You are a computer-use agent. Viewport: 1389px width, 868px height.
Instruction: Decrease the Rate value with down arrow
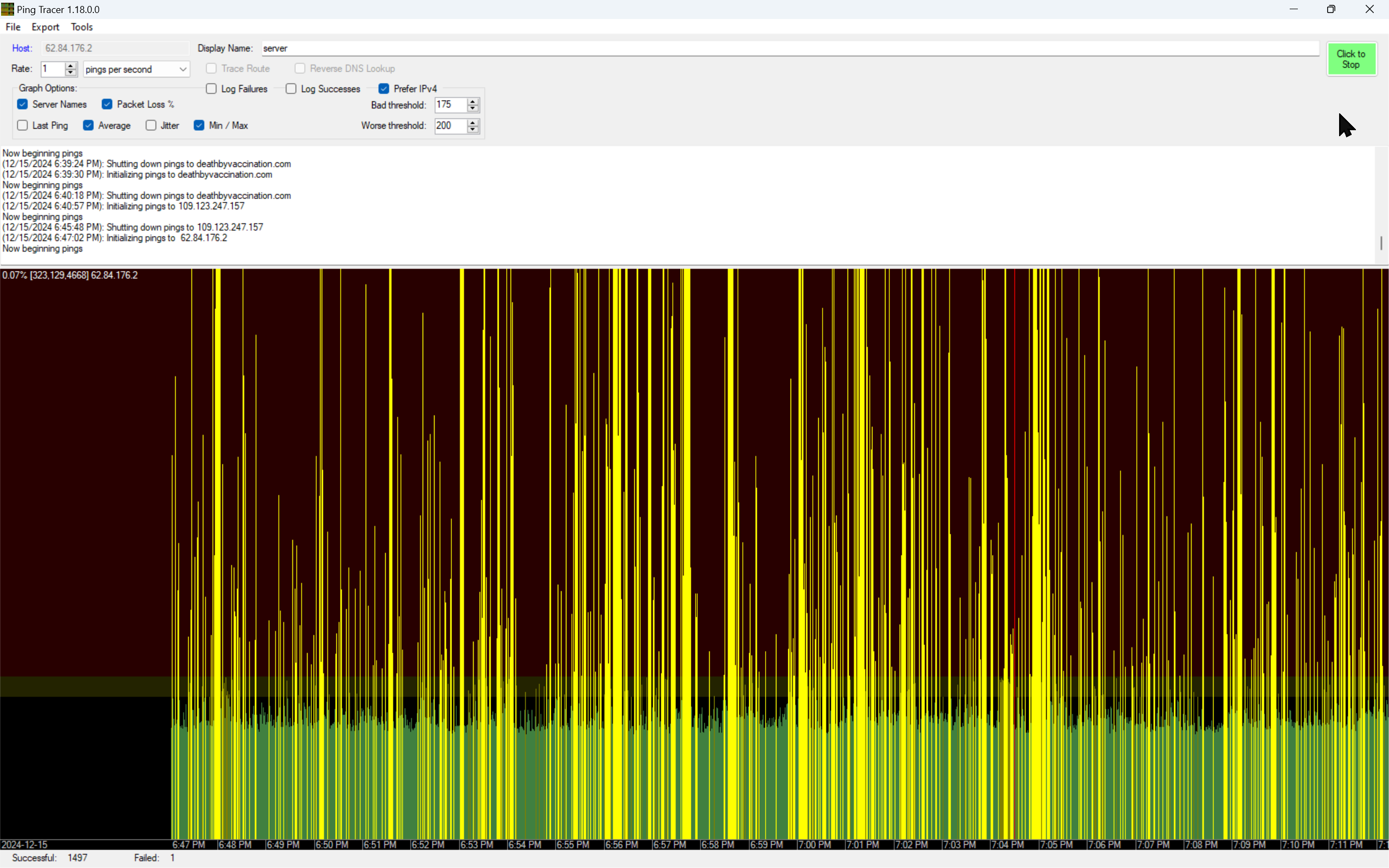[71, 73]
